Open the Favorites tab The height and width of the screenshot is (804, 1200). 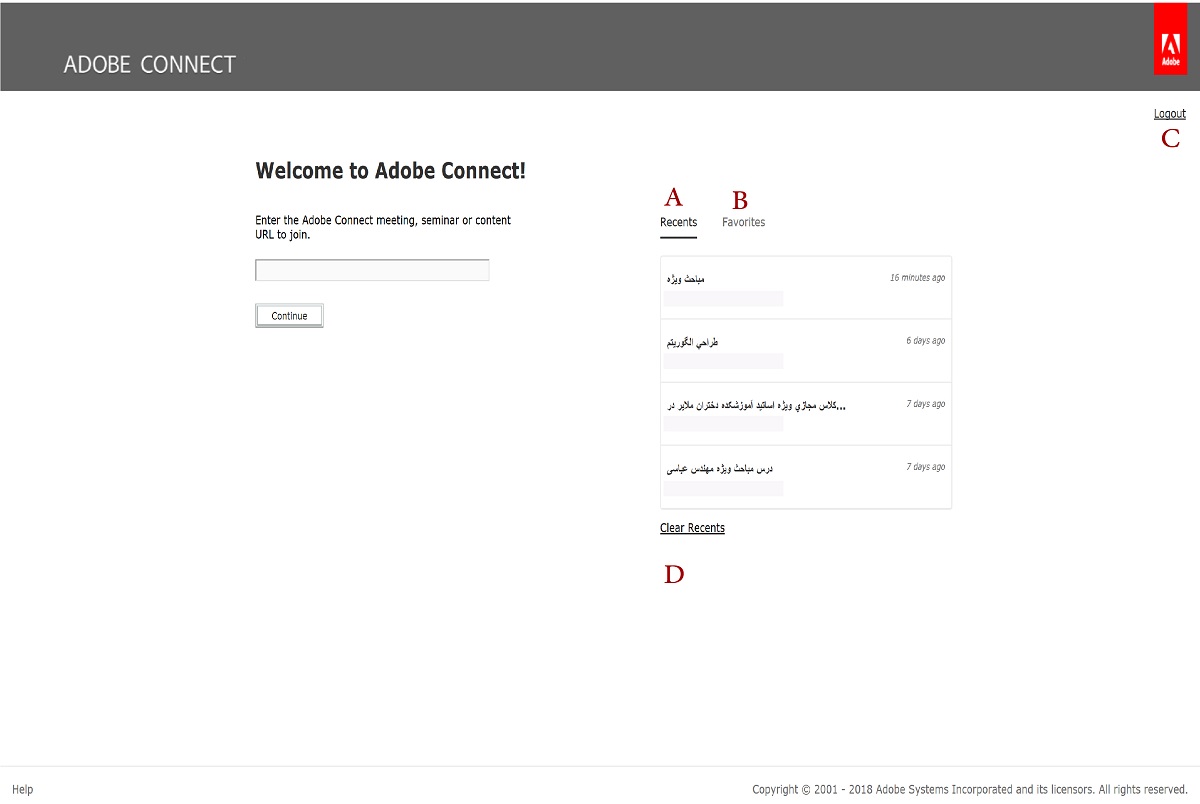tap(743, 222)
